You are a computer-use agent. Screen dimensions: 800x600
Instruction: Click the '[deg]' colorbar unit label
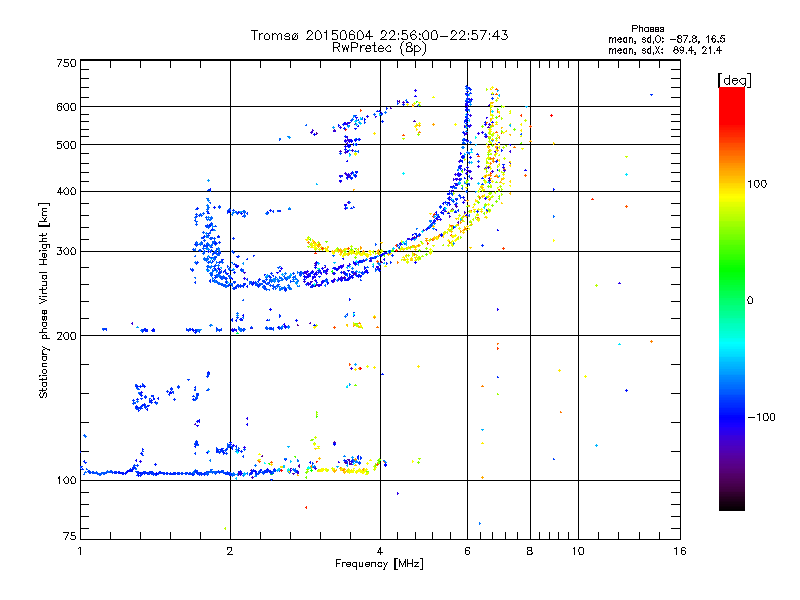coord(734,80)
